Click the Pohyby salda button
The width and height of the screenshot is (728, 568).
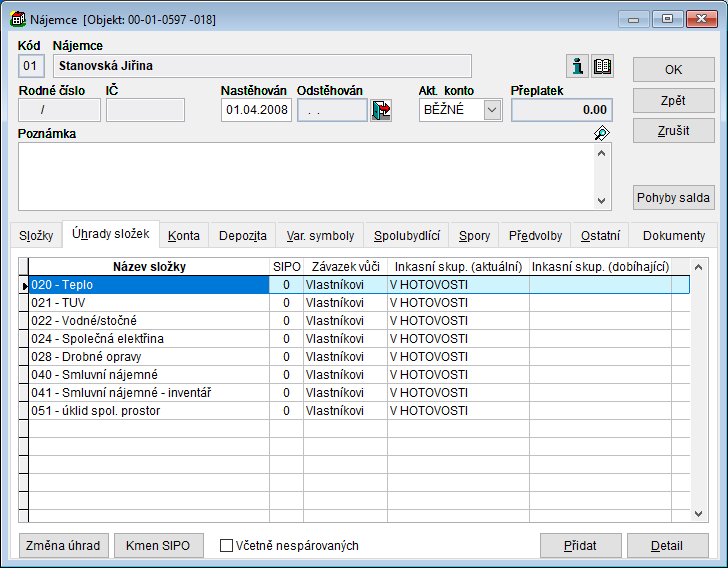coord(673,197)
